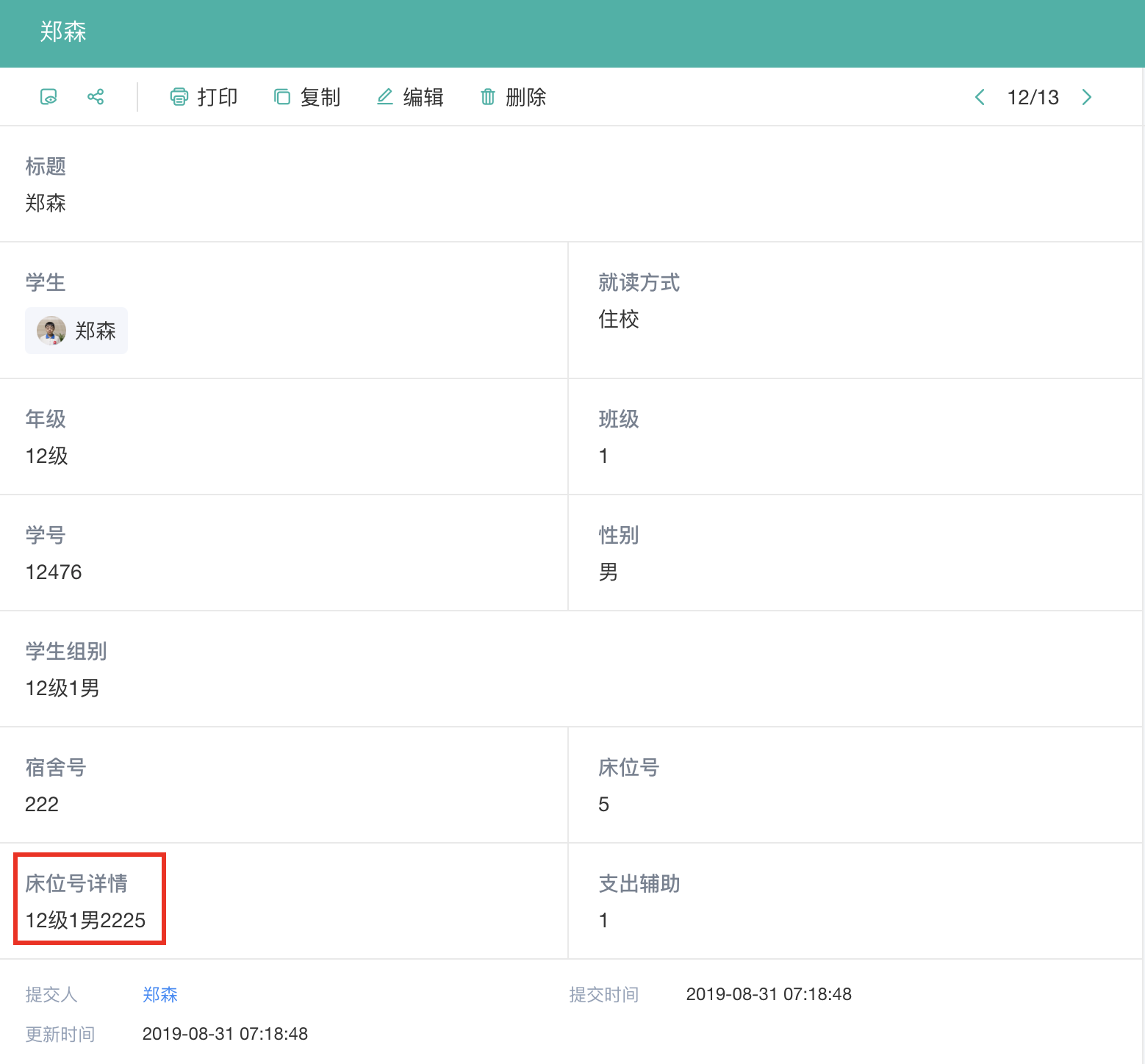Image resolution: width=1145 pixels, height=1064 pixels.
Task: Select the 床位号详情 value 12级1男2225
Action: [x=85, y=920]
